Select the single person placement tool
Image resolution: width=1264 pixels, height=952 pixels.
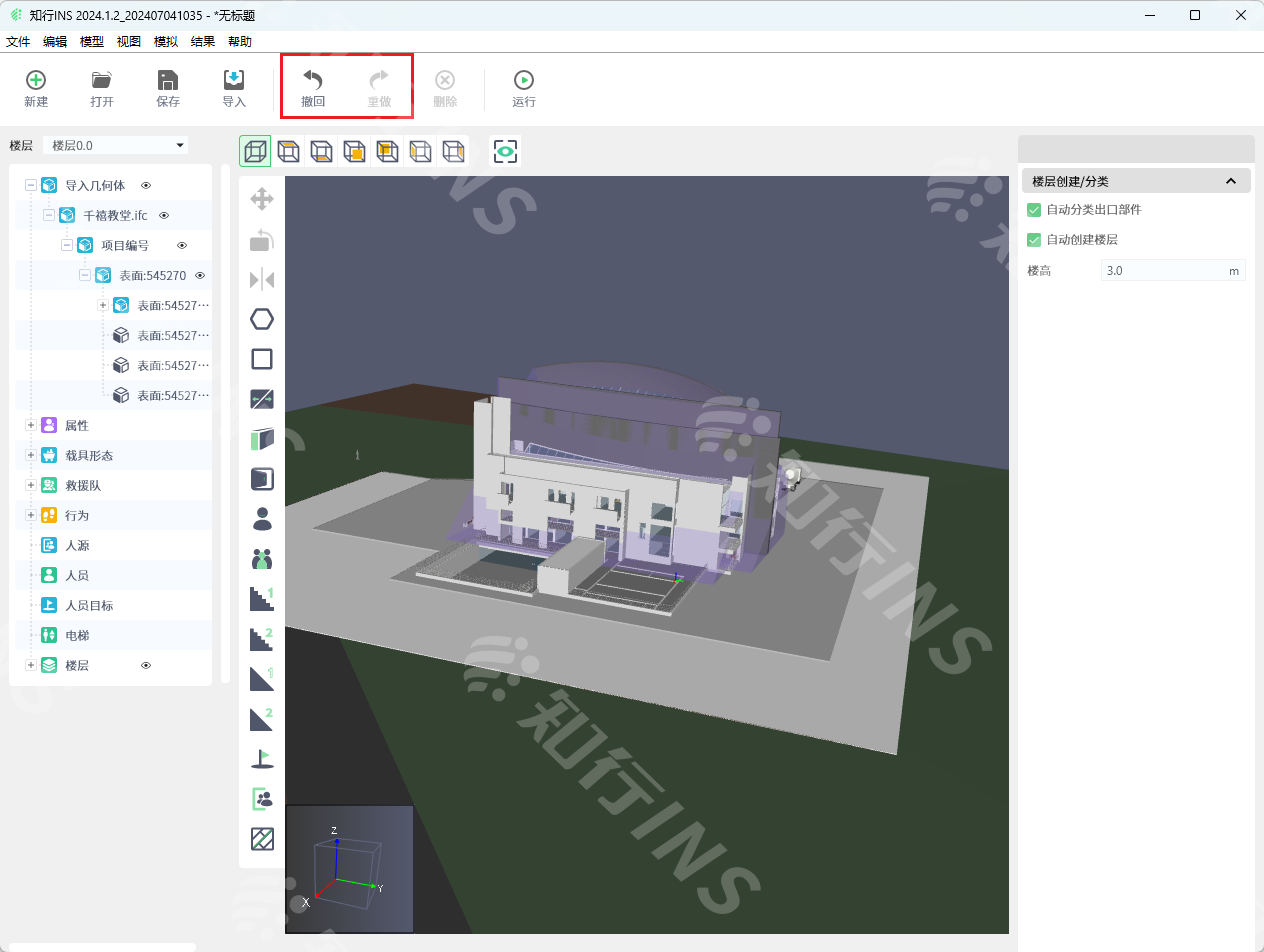[x=262, y=519]
